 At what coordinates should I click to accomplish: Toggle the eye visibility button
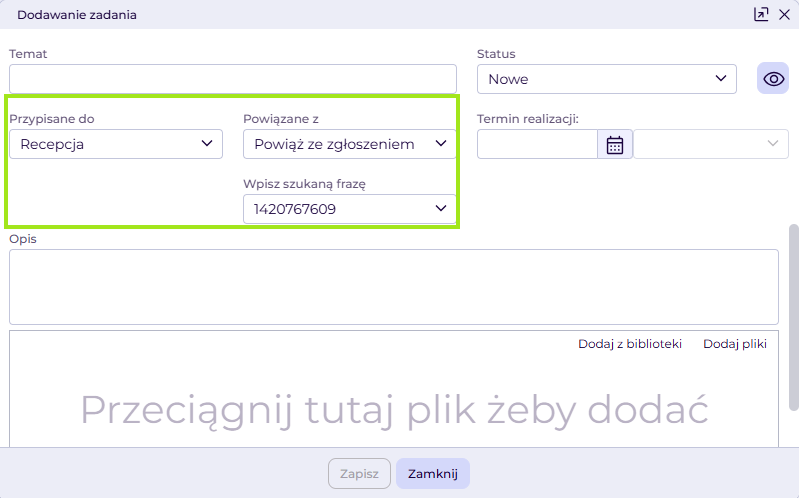773,78
